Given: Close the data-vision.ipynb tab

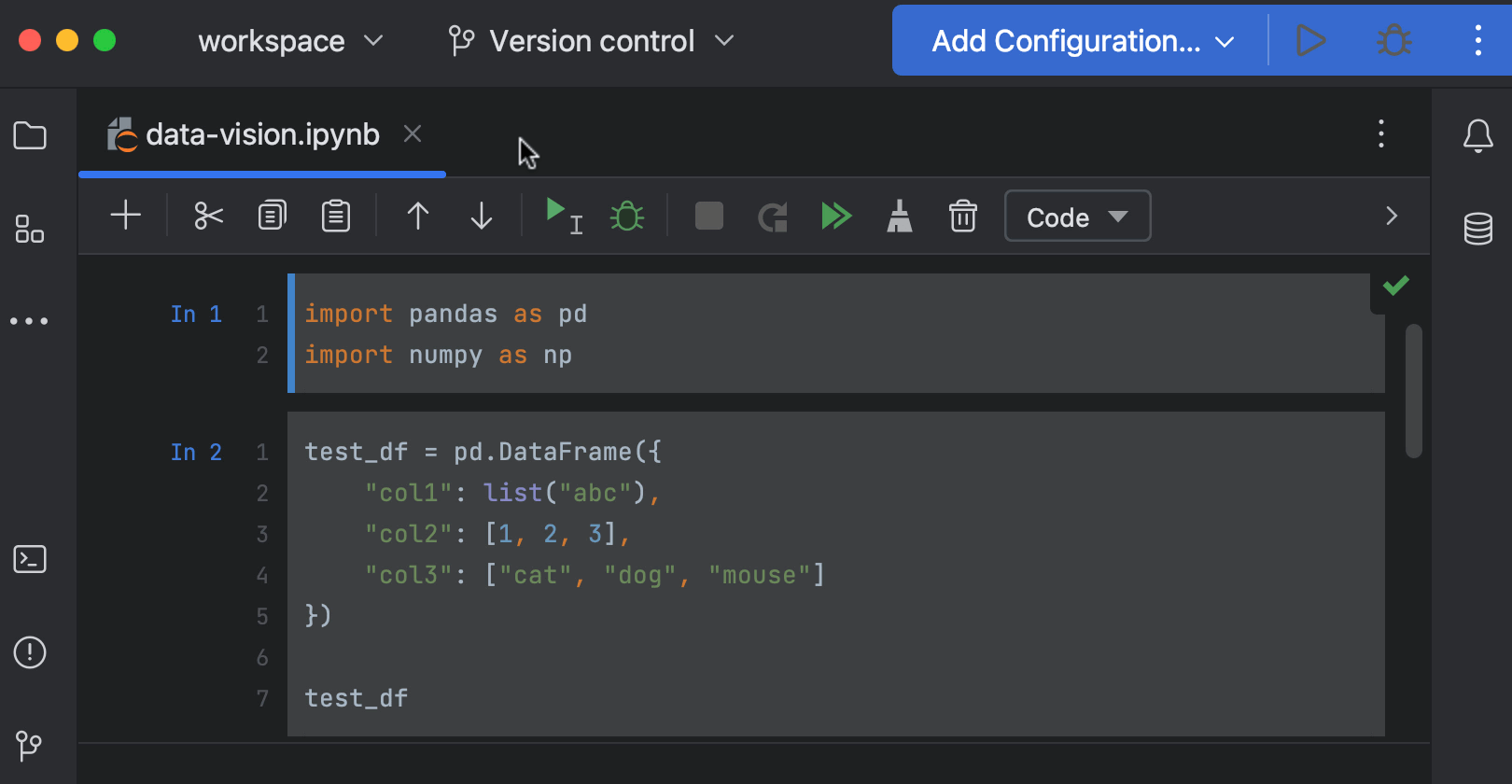Looking at the screenshot, I should [413, 134].
